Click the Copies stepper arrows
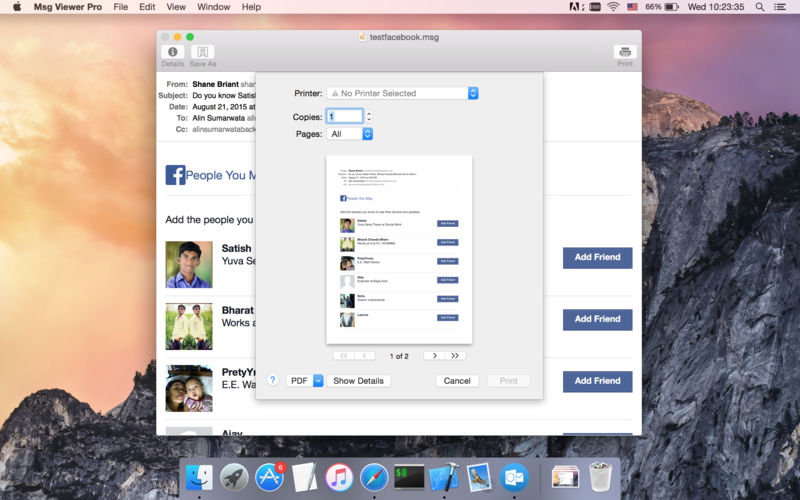Screen dimensions: 800x500 point(369,117)
